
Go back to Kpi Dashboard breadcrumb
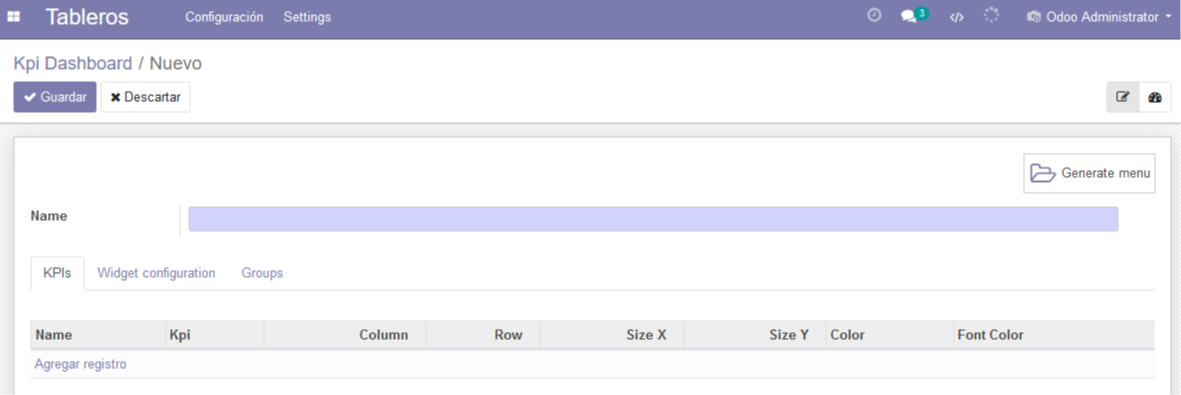point(73,63)
